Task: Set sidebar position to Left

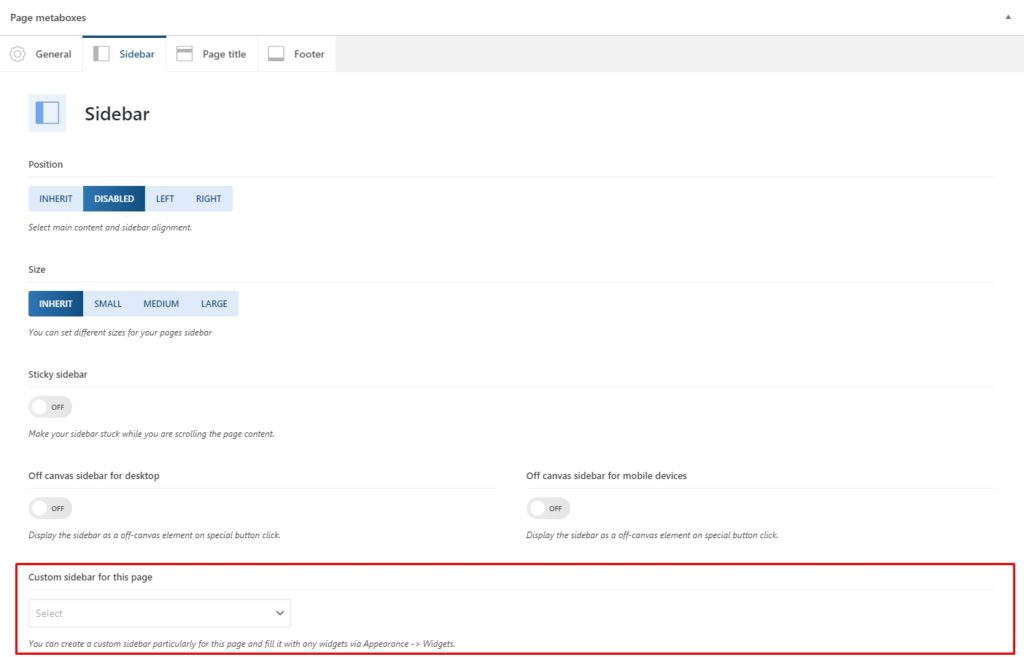Action: click(x=165, y=199)
